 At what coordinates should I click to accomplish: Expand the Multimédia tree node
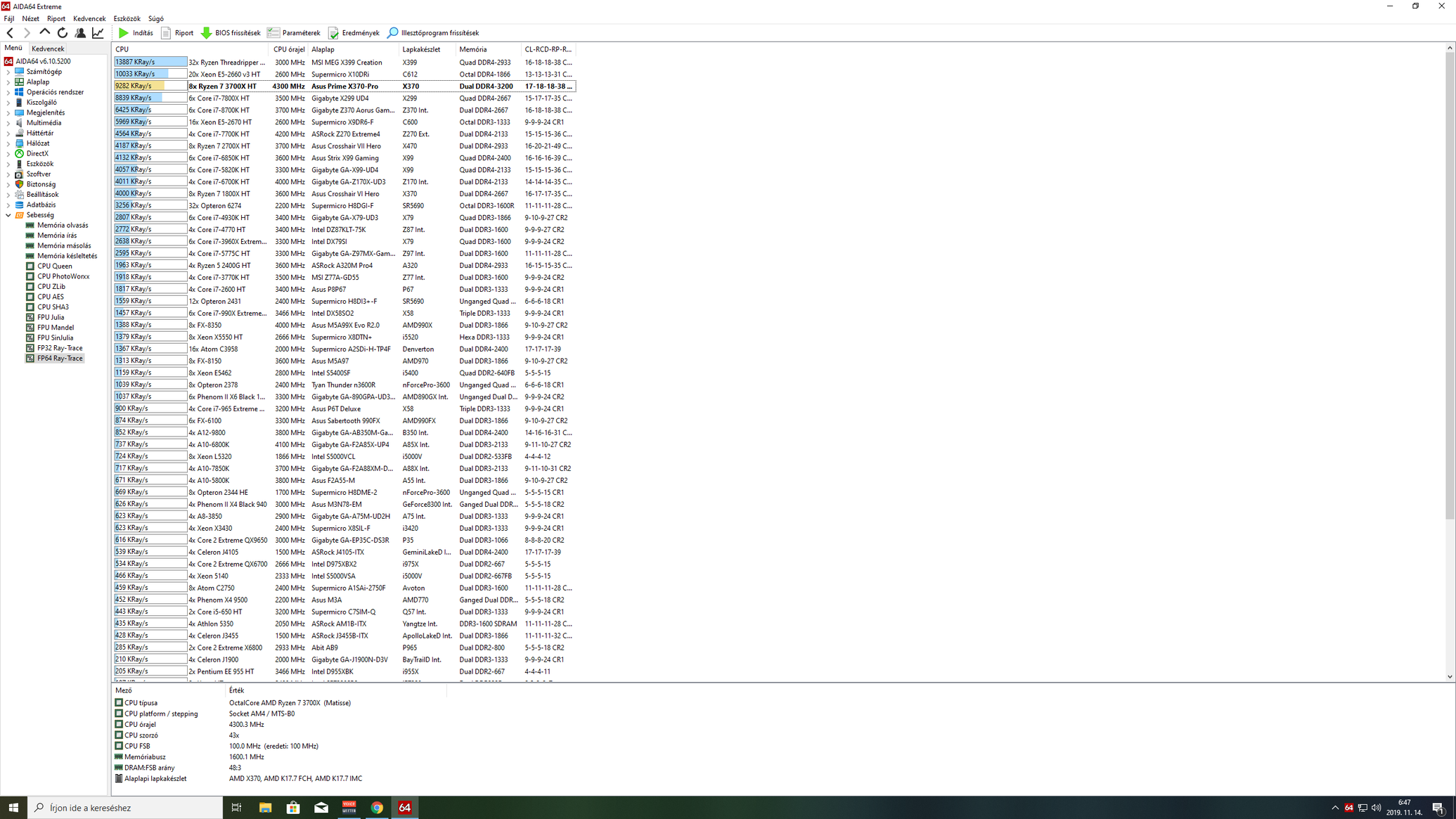(x=8, y=123)
